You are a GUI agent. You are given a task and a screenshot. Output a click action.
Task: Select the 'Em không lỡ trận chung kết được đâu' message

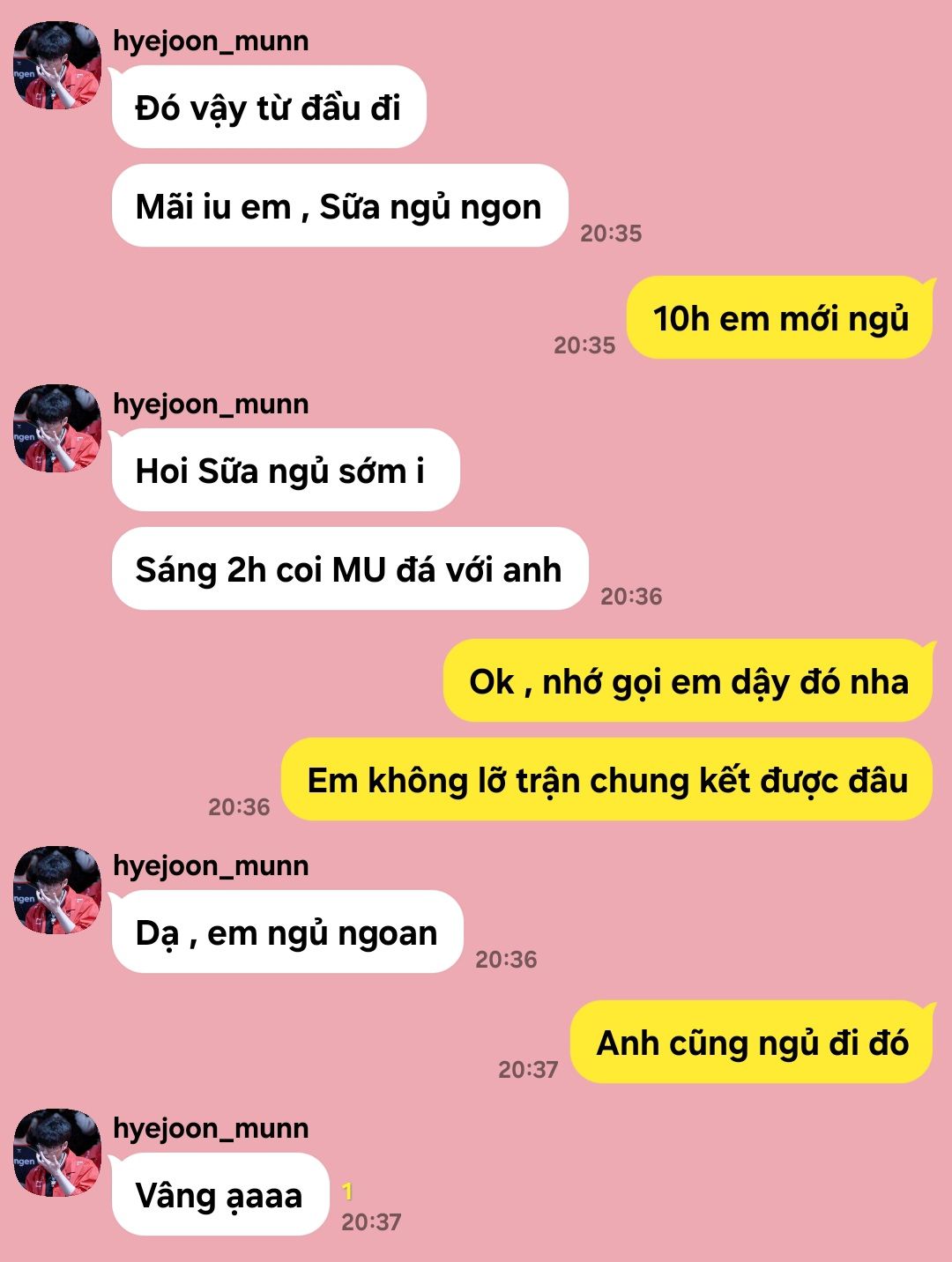click(607, 780)
